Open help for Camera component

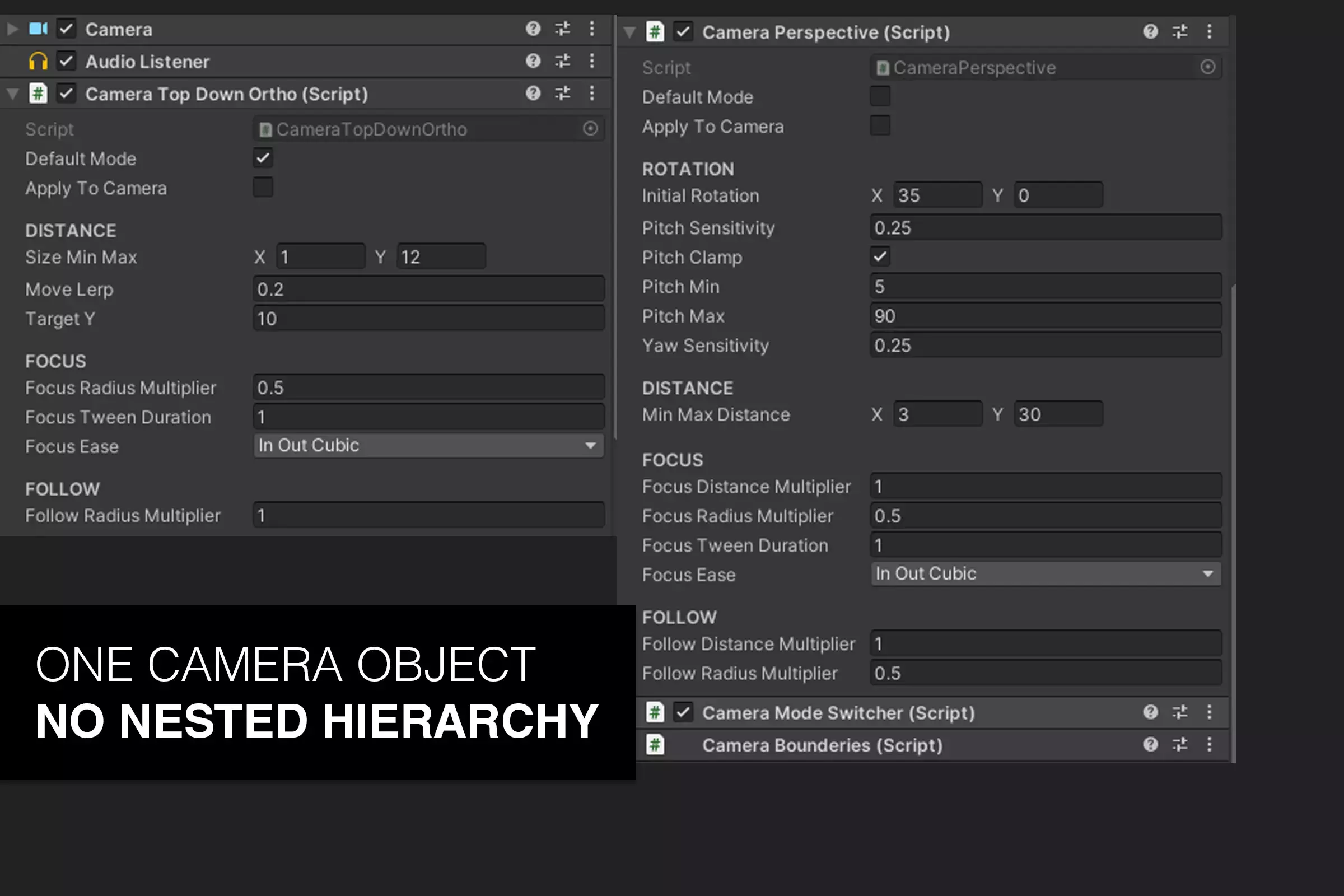(x=533, y=29)
